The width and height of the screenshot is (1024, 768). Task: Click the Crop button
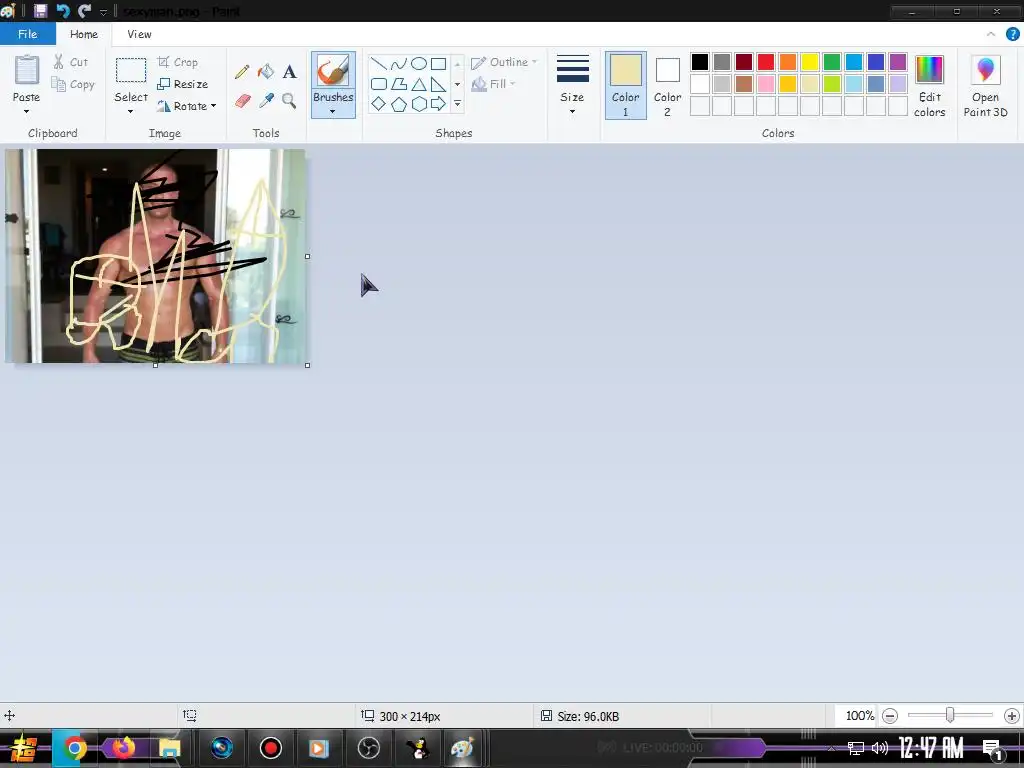pos(178,62)
